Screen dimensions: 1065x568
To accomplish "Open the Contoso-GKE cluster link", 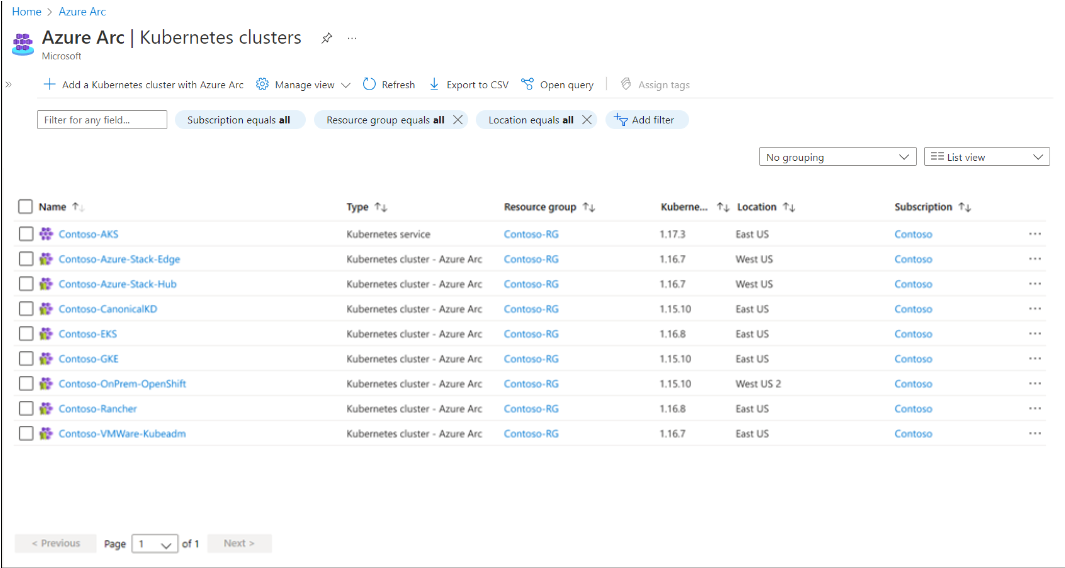I will coord(88,359).
